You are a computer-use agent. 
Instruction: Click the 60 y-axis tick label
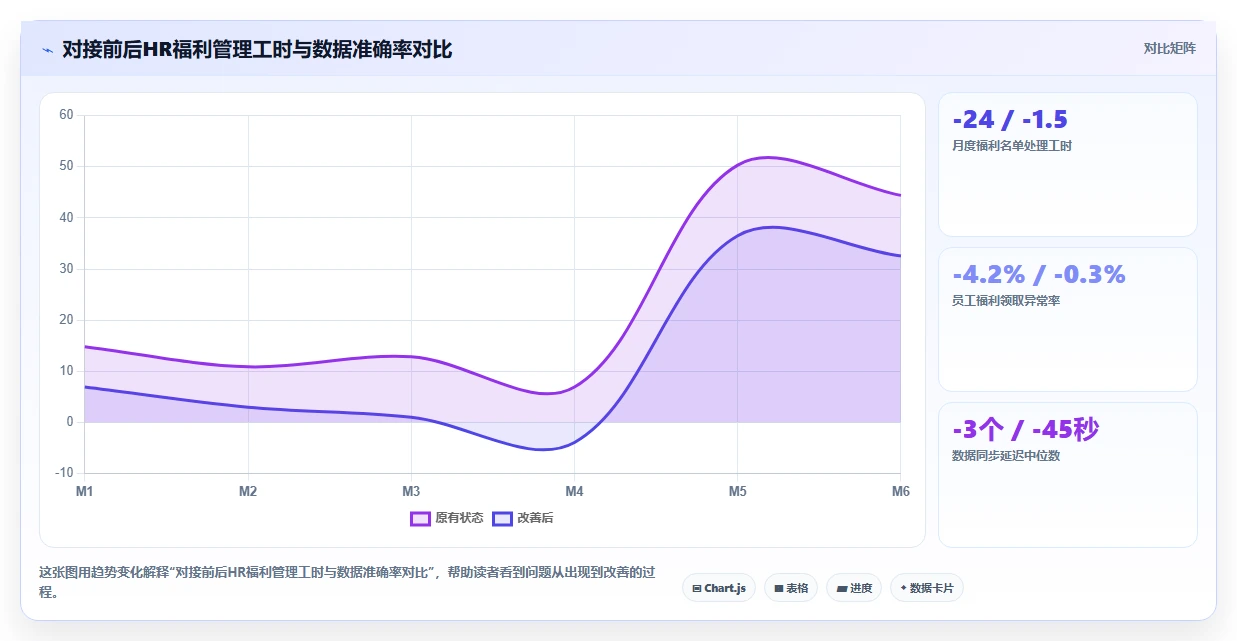click(66, 115)
